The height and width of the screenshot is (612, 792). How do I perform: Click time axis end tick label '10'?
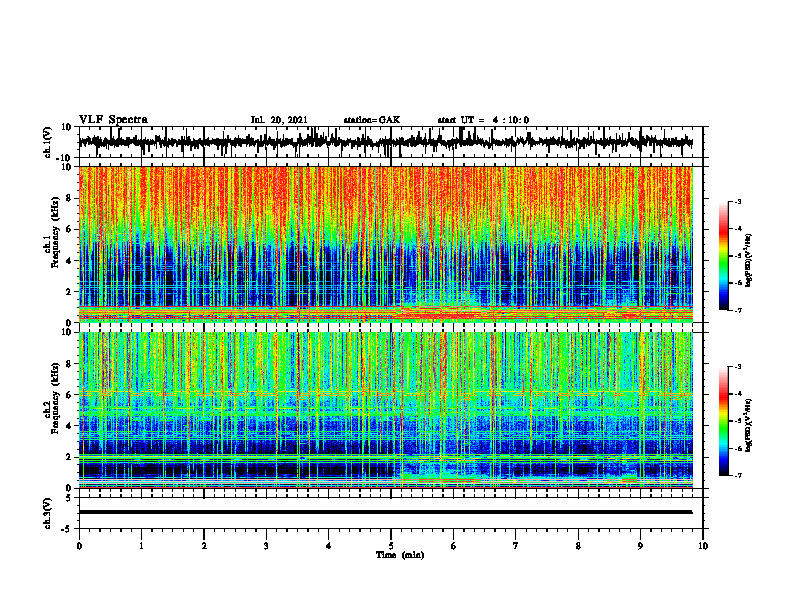click(x=703, y=546)
